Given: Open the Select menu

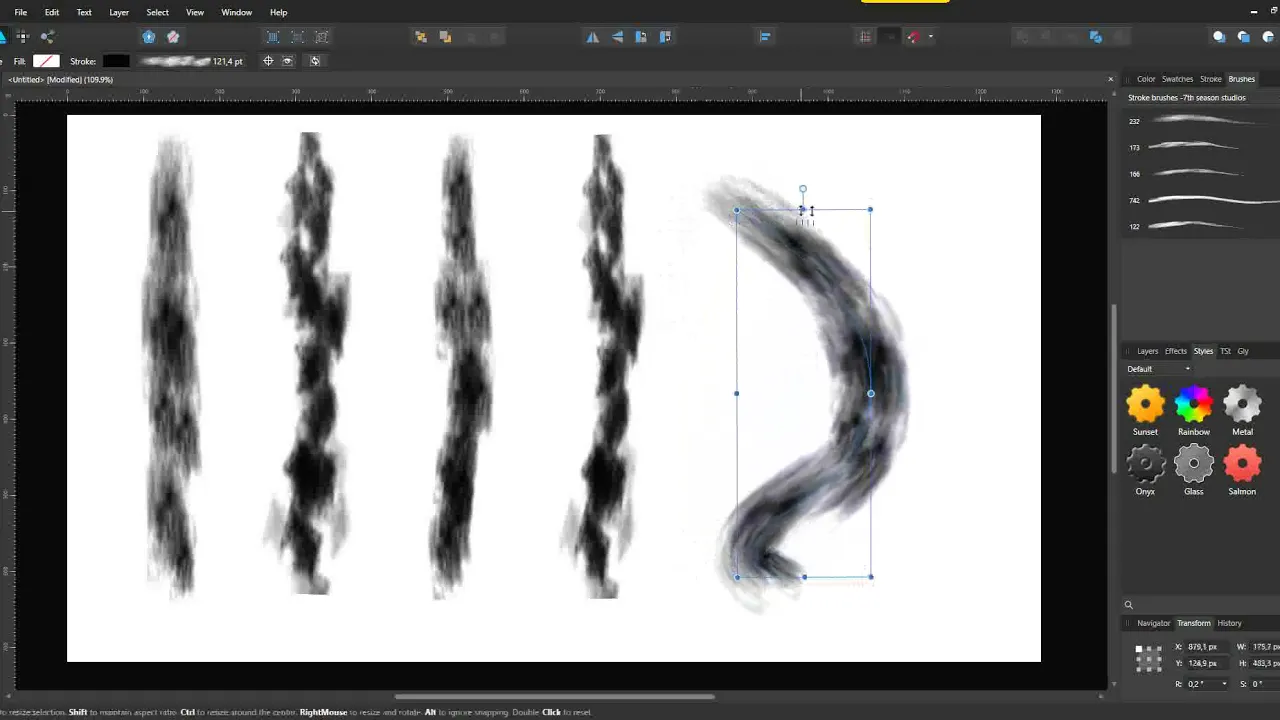Looking at the screenshot, I should point(158,12).
